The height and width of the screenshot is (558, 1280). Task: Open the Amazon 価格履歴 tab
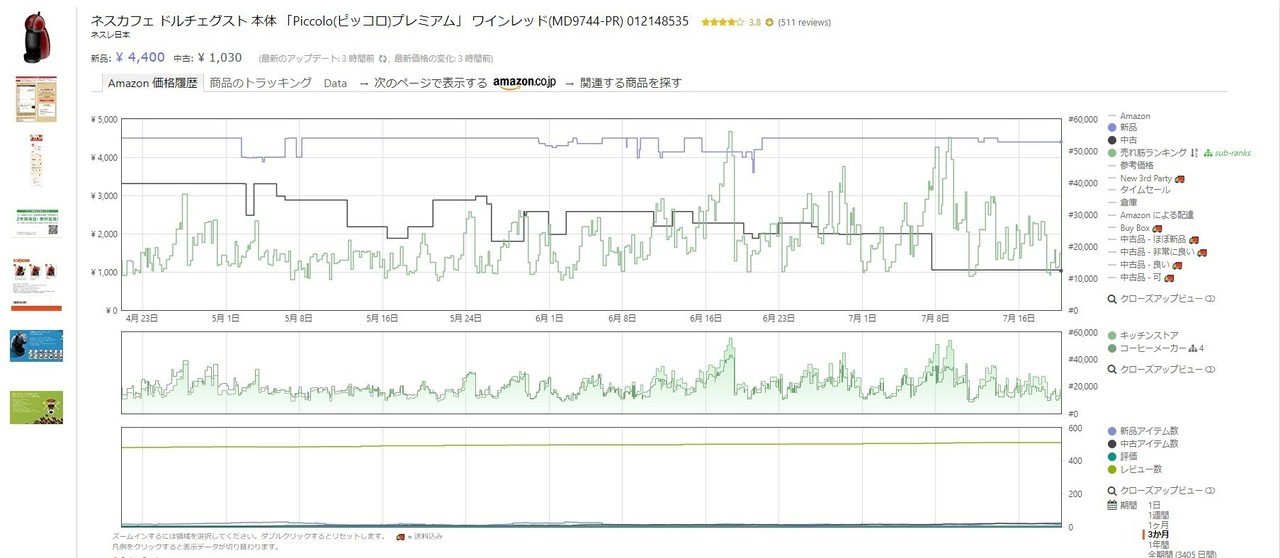click(152, 83)
